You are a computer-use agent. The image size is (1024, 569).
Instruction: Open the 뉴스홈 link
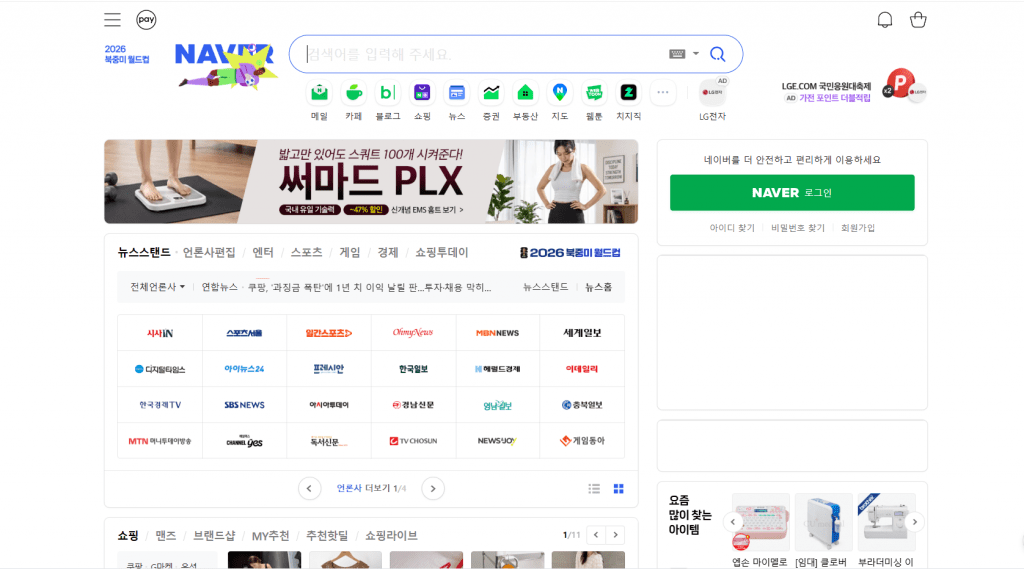598,287
